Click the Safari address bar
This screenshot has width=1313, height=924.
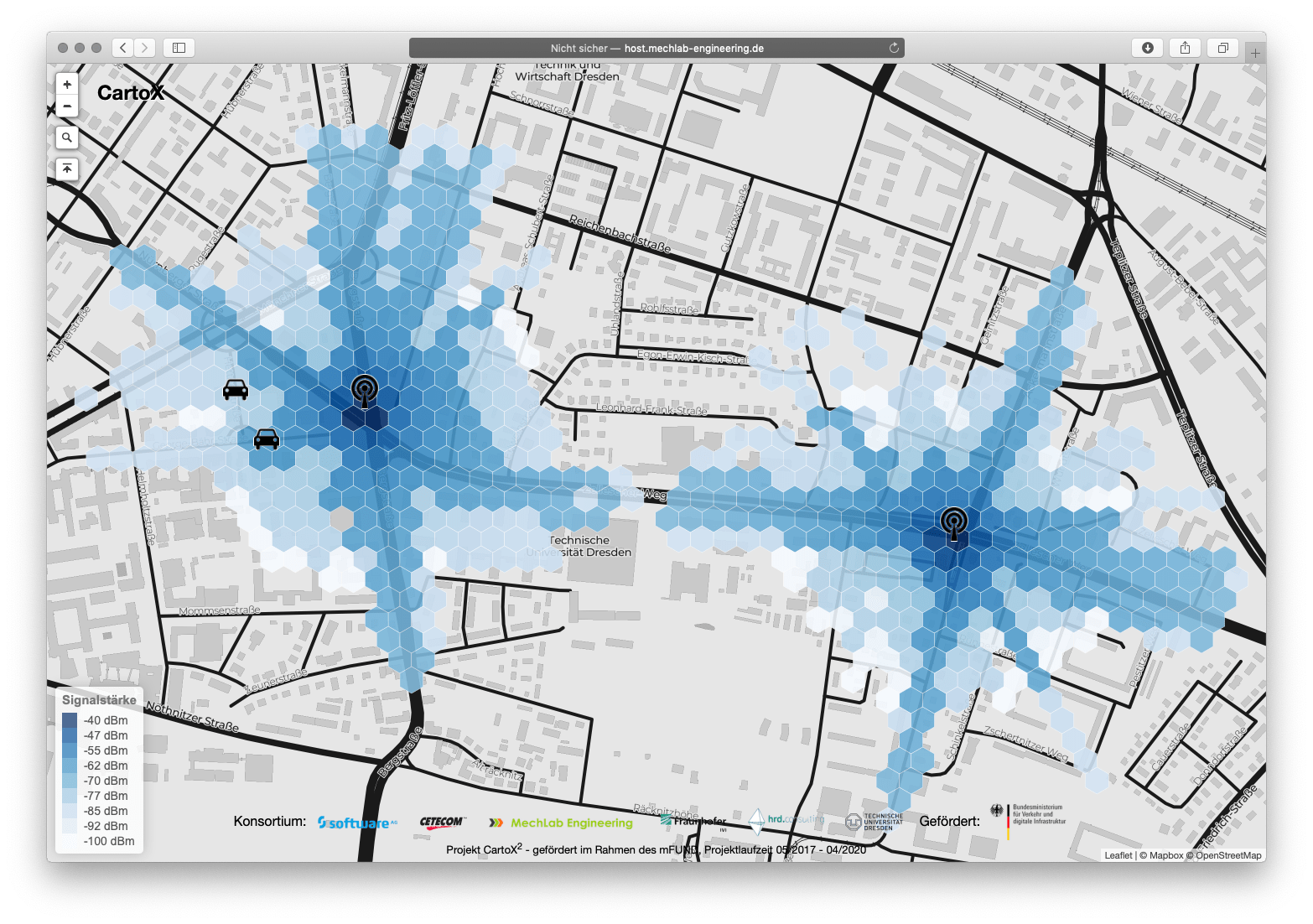[x=656, y=48]
